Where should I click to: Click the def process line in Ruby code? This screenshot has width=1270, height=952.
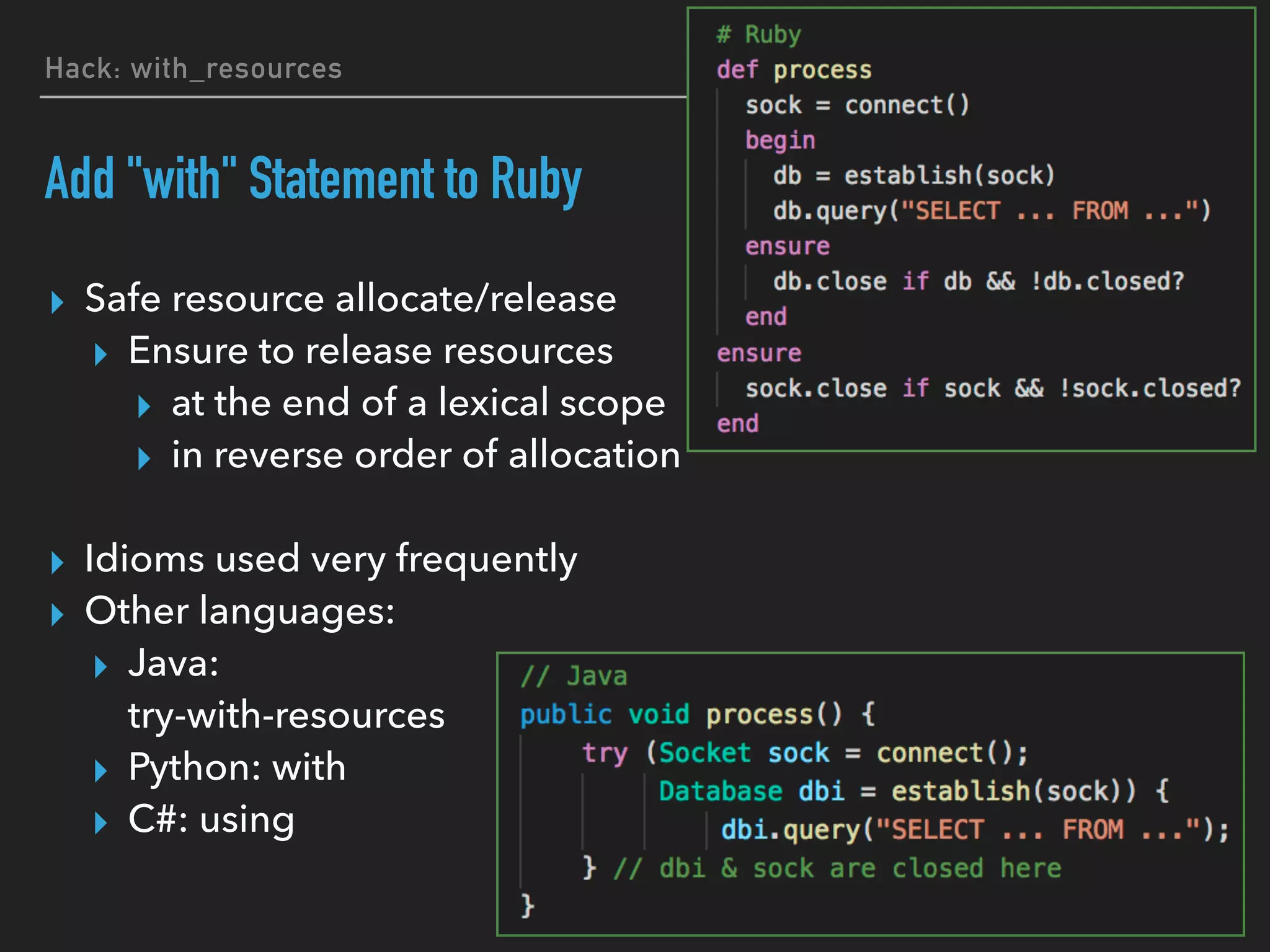pos(794,70)
